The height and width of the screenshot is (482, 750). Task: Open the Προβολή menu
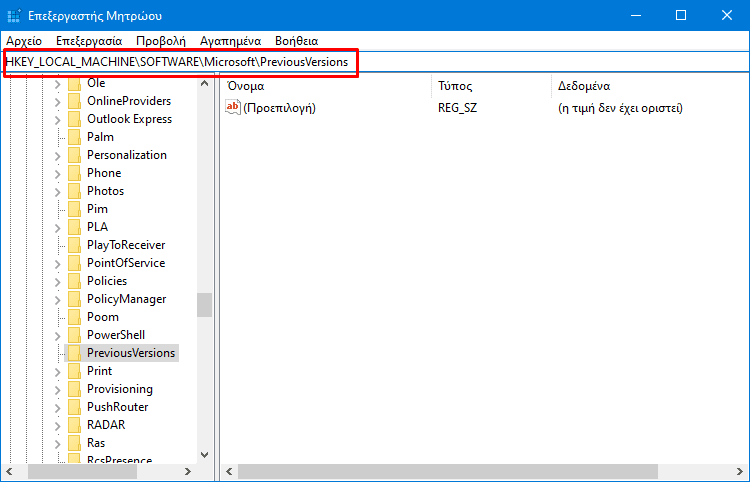pyautogui.click(x=161, y=41)
